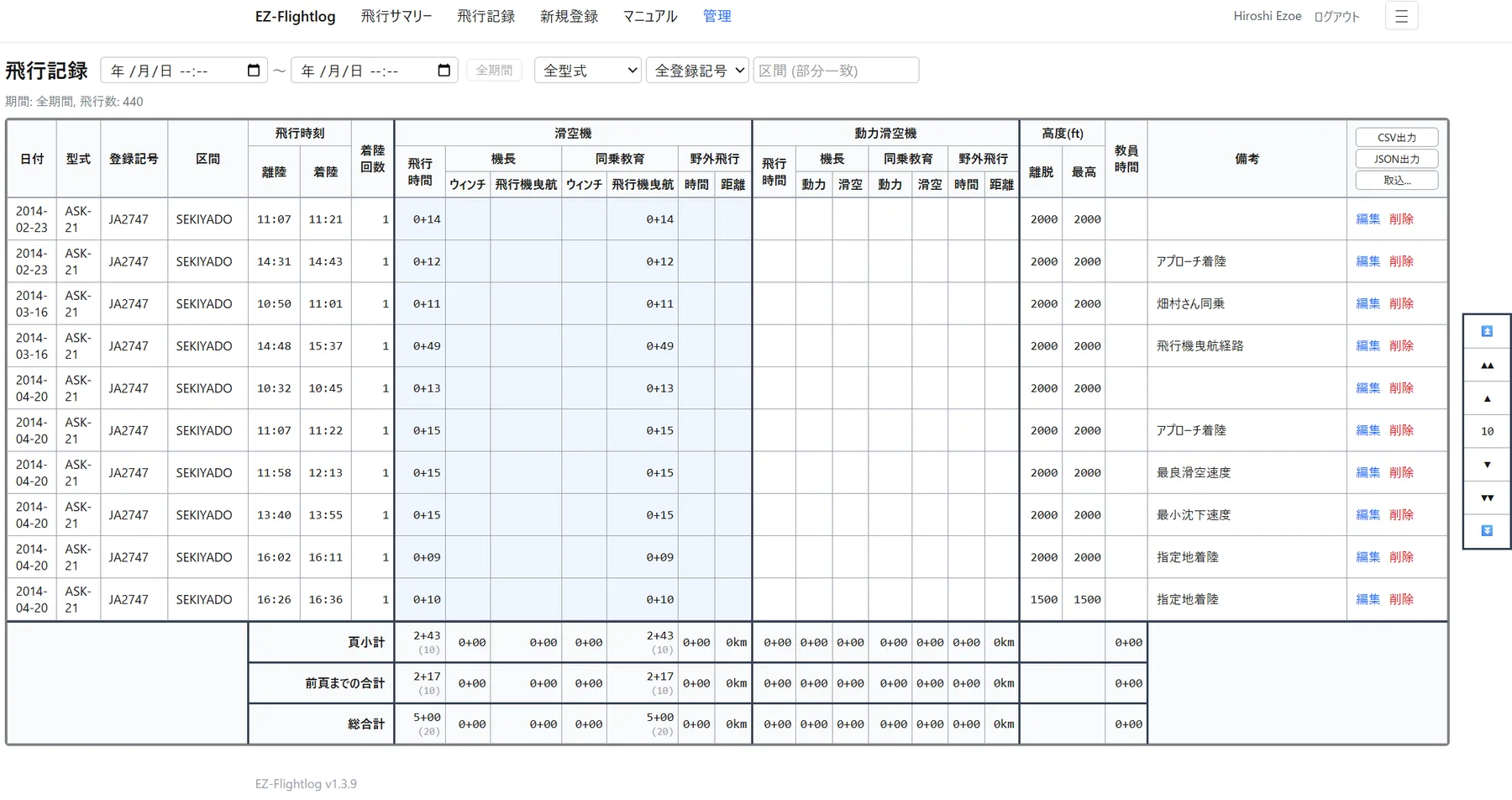Jump to first page icon in pager
The image size is (1512, 800).
[1487, 331]
